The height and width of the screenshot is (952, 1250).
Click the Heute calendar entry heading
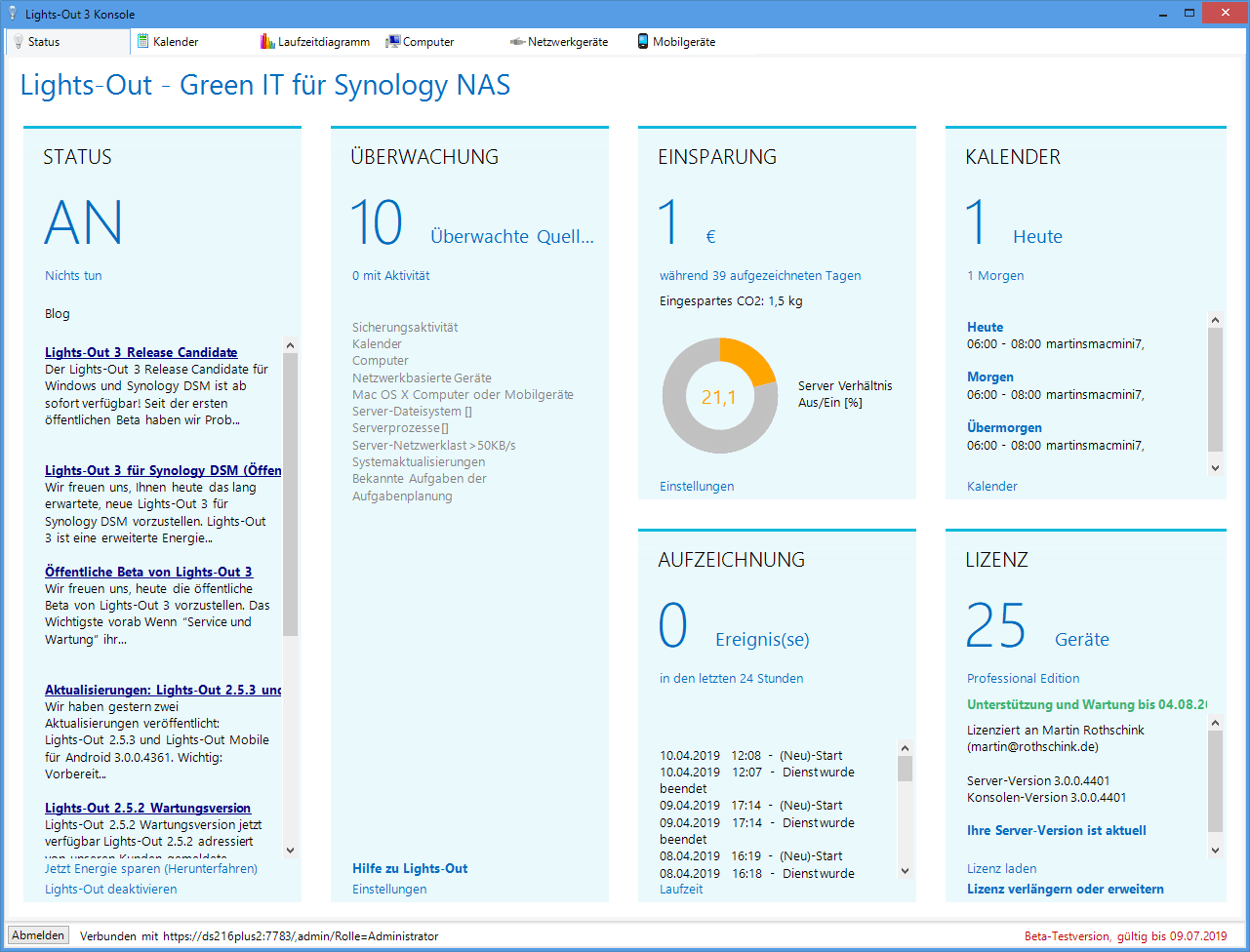(985, 328)
